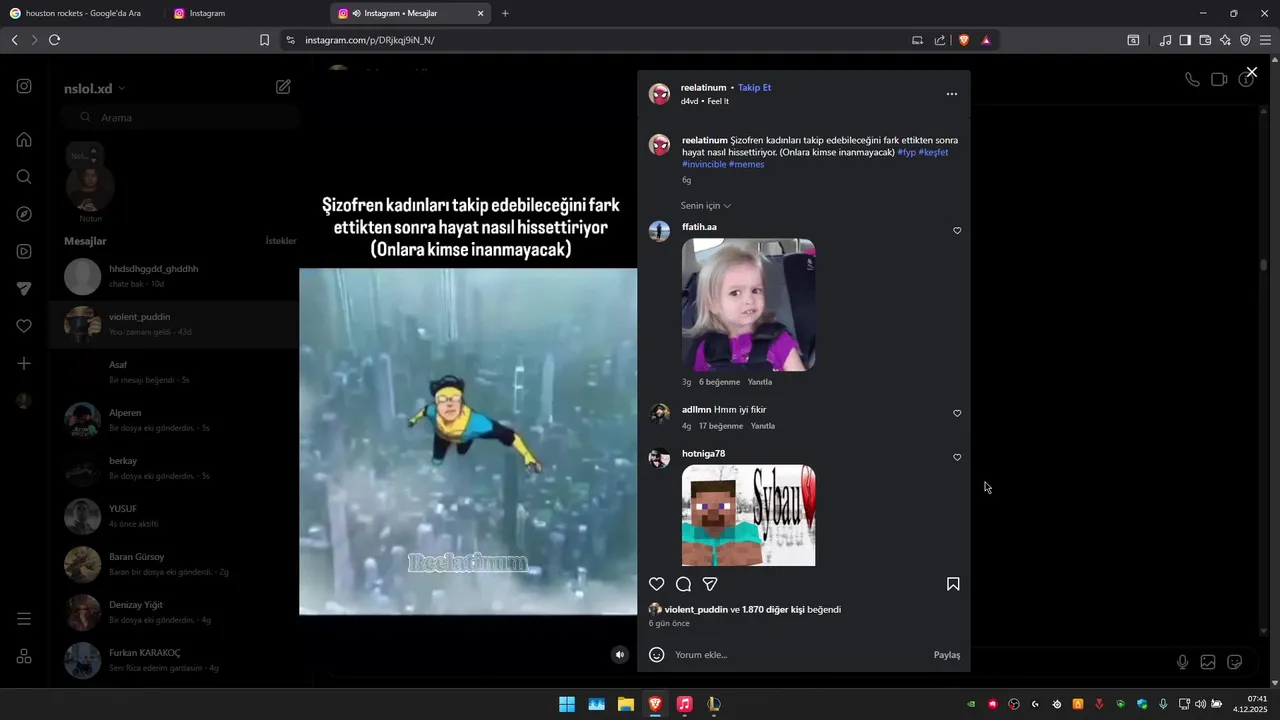Click the 'Paylaş' button to post comment
The width and height of the screenshot is (1280, 720).
point(947,655)
